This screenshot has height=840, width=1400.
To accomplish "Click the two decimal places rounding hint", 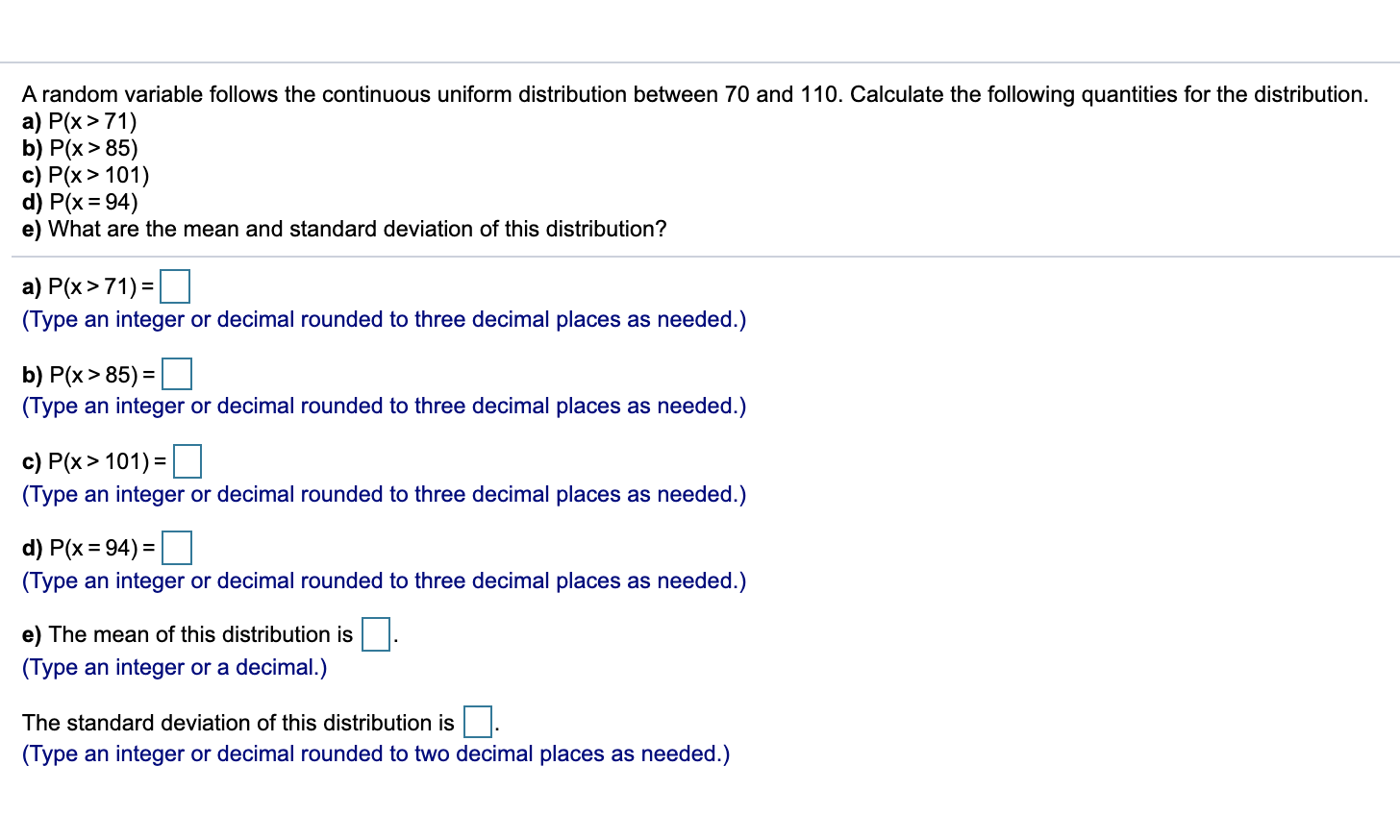I will 376,754.
